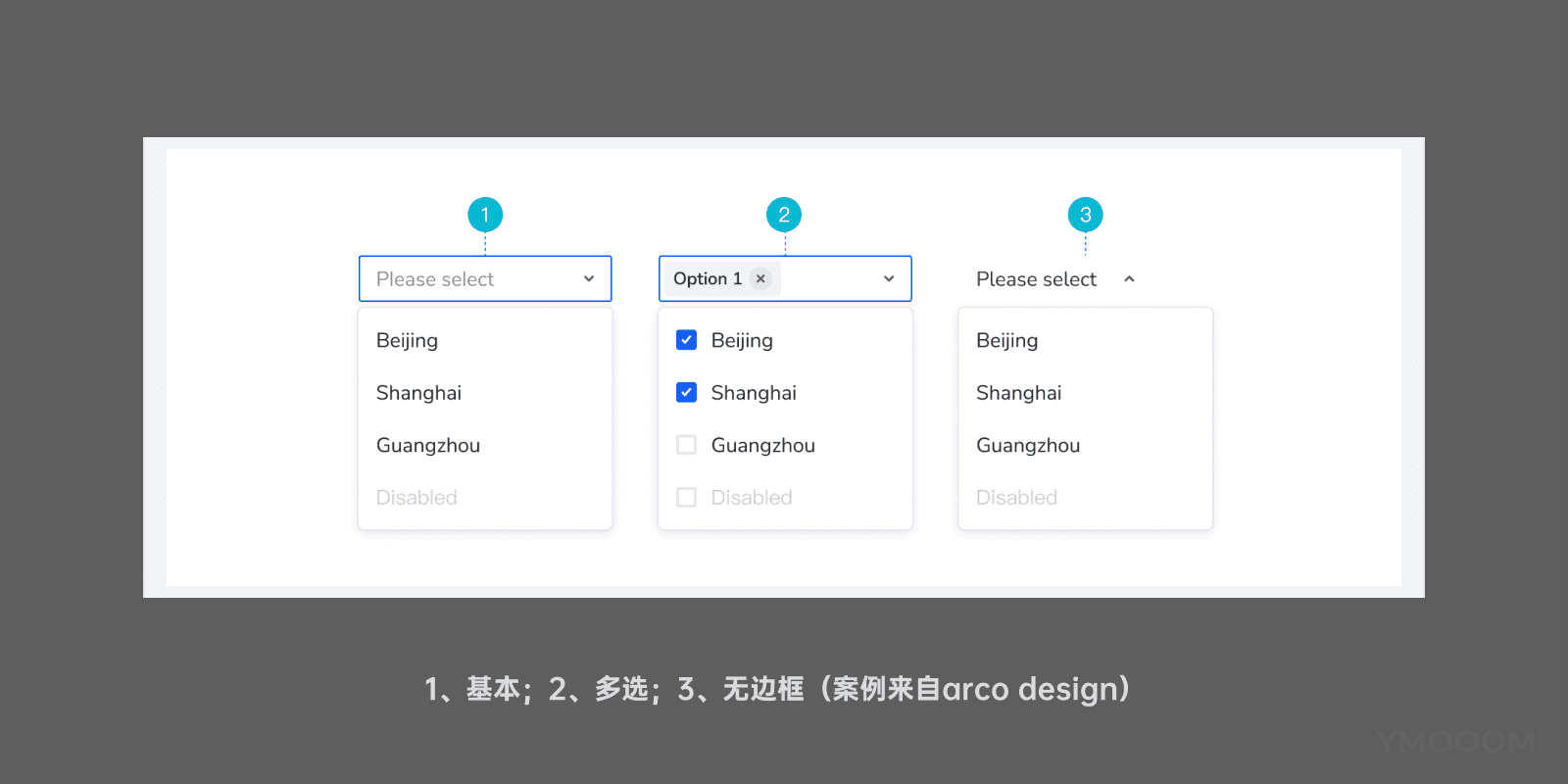The height and width of the screenshot is (784, 1568).
Task: Uncheck the Shanghai checkbox in the multi-select list
Action: pyautogui.click(x=687, y=393)
